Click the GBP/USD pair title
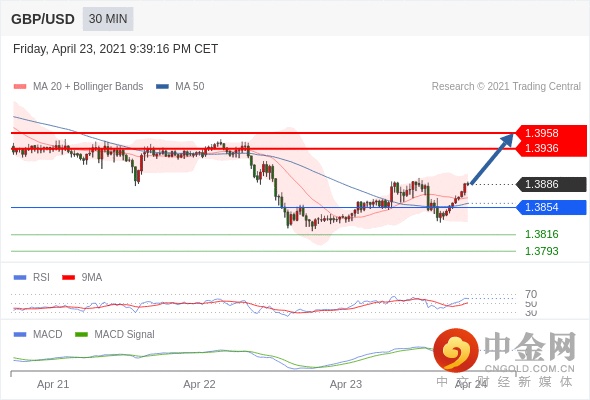The height and width of the screenshot is (400, 590). point(43,19)
